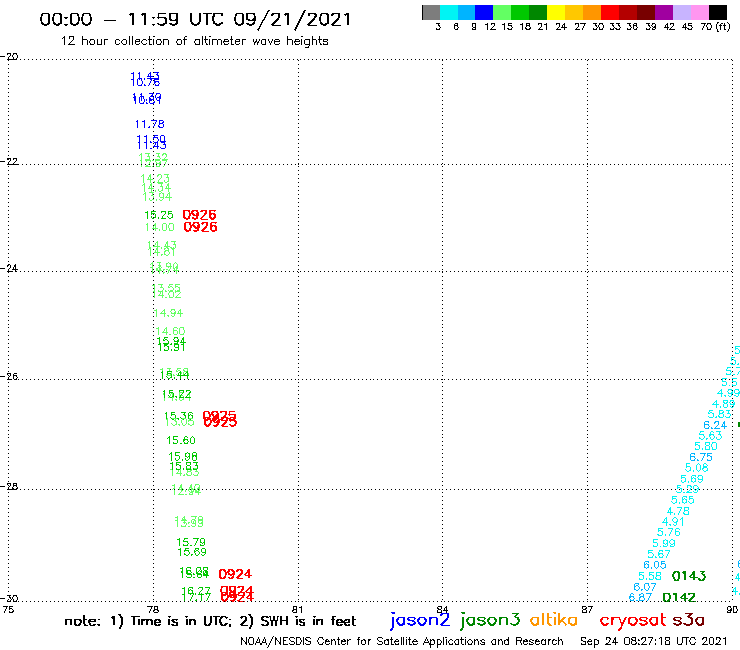Screen dimensions: 740x650
Task: Click the wave height value "15.79"
Action: pyautogui.click(x=191, y=542)
